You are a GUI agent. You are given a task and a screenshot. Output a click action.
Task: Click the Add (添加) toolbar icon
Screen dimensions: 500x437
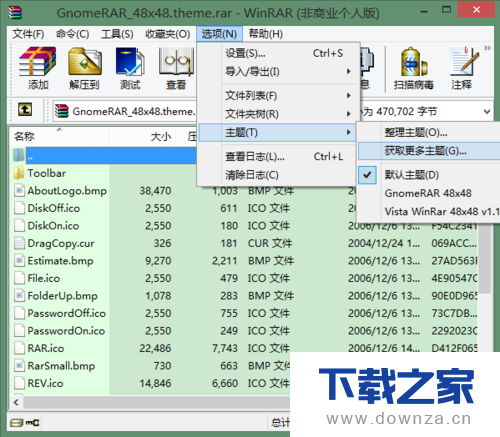click(38, 61)
